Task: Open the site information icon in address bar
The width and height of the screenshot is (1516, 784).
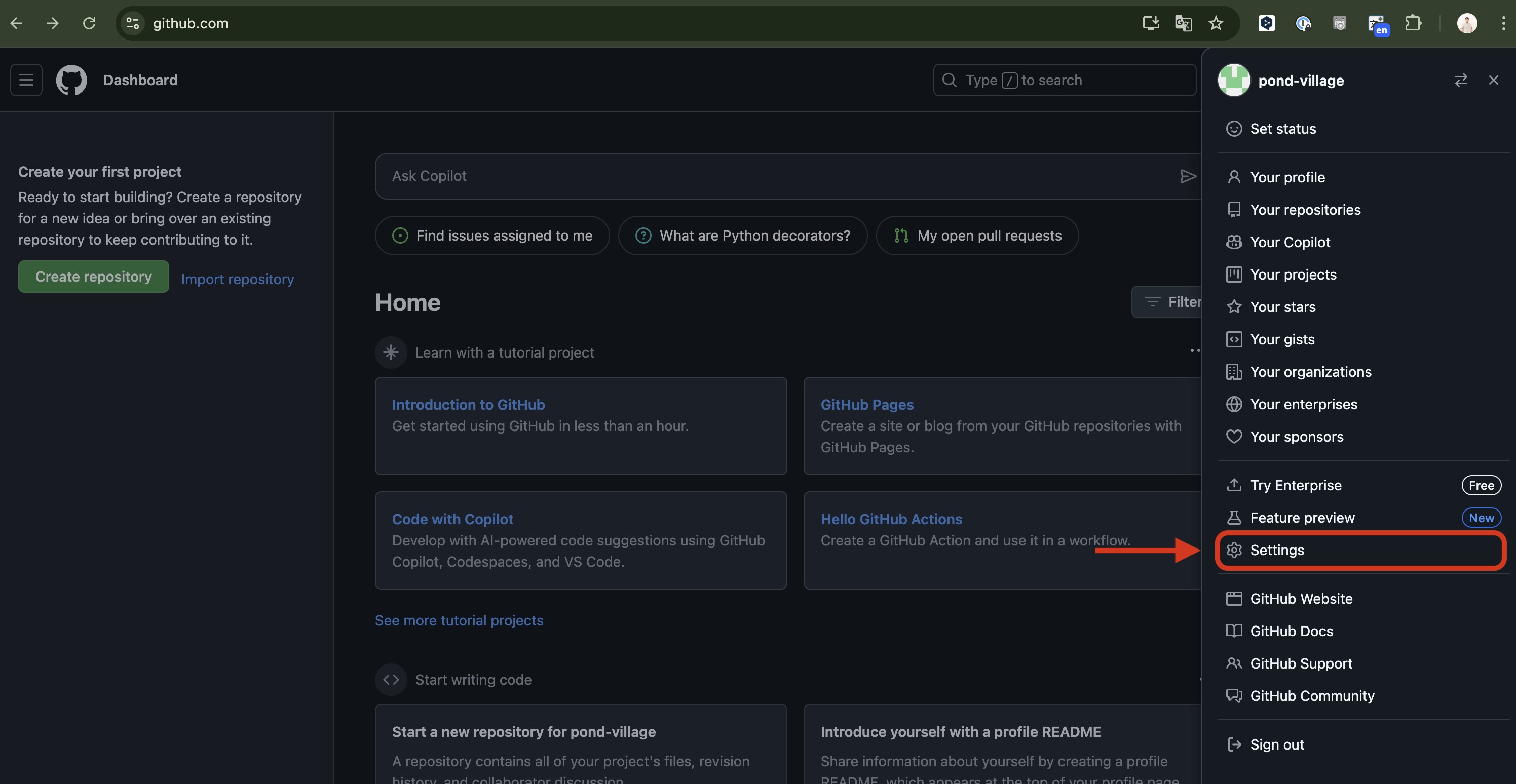Action: pyautogui.click(x=132, y=23)
